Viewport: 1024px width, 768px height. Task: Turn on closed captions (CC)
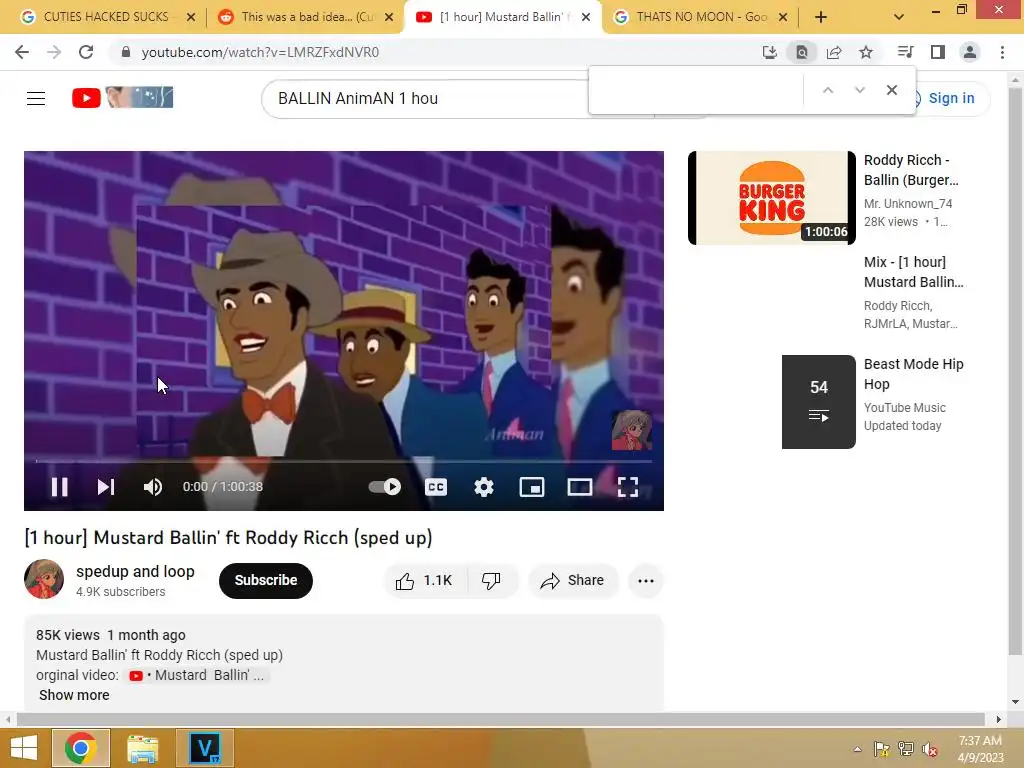point(436,487)
